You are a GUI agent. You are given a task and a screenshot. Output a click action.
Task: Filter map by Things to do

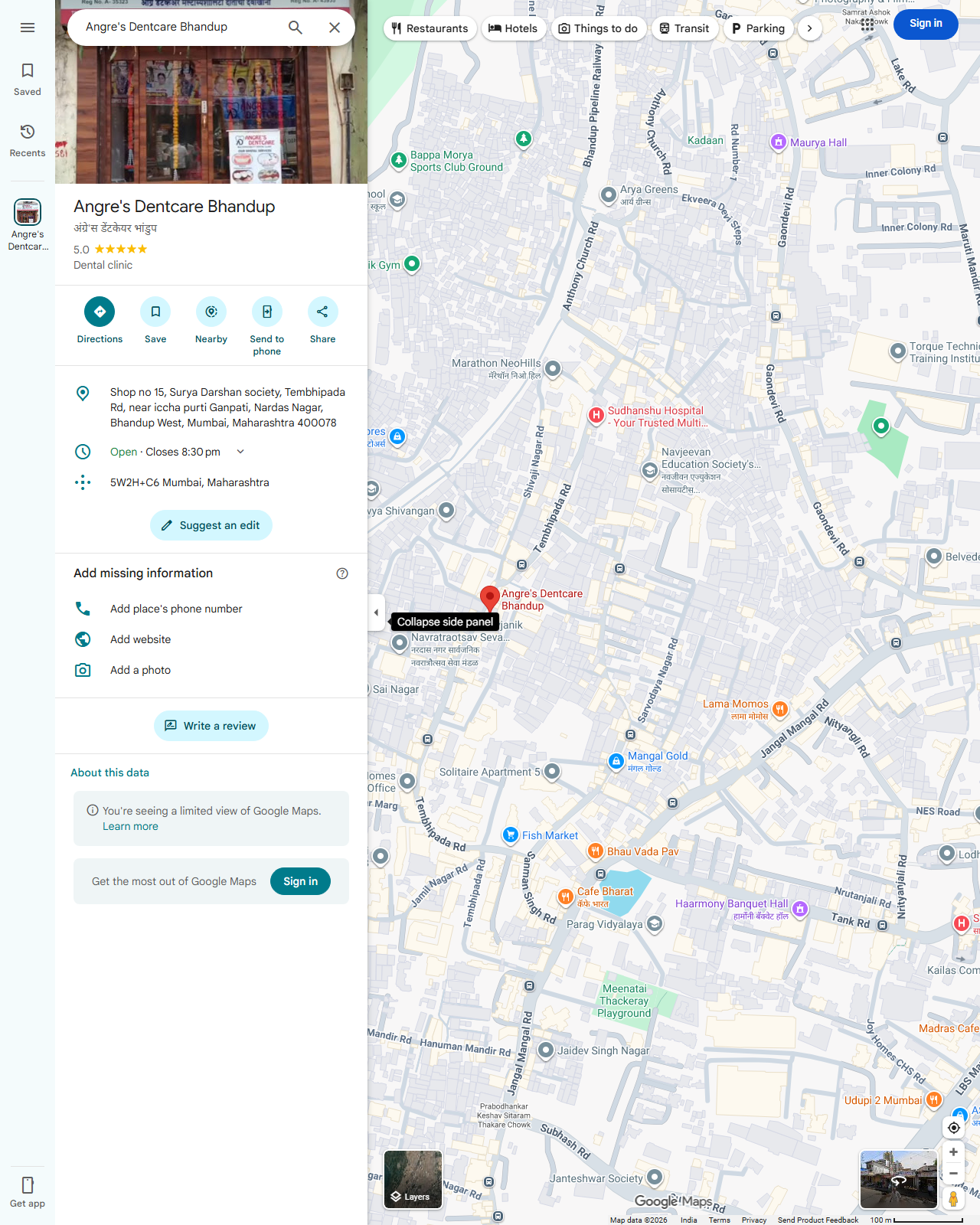[x=599, y=28]
